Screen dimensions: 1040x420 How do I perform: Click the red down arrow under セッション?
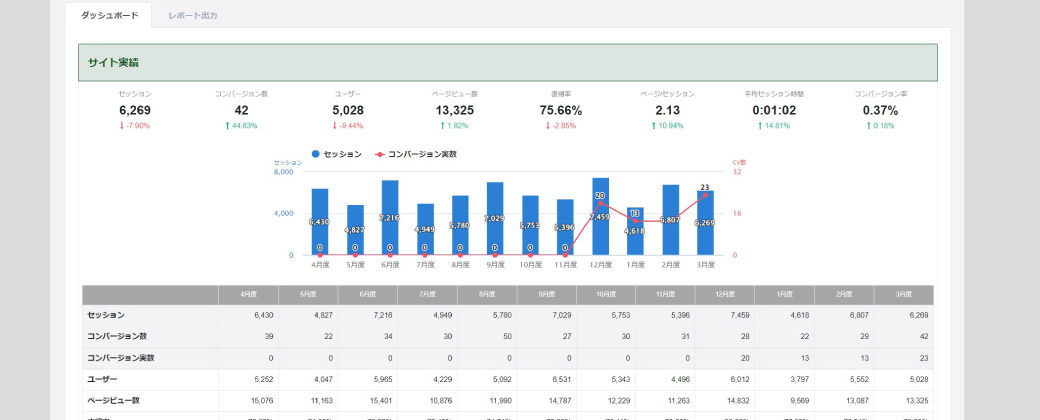pyautogui.click(x=121, y=126)
